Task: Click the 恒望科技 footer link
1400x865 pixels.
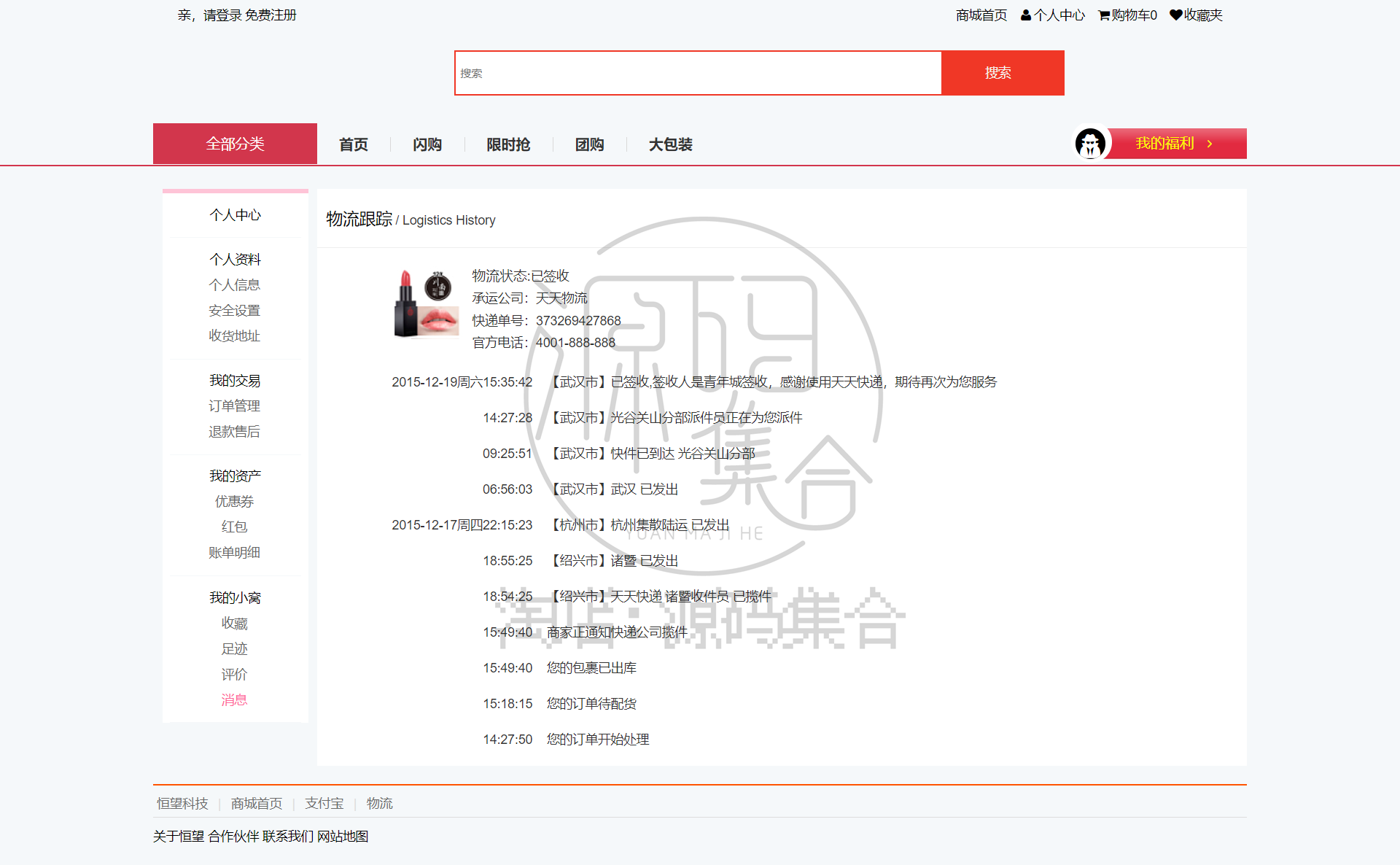Action: [182, 804]
